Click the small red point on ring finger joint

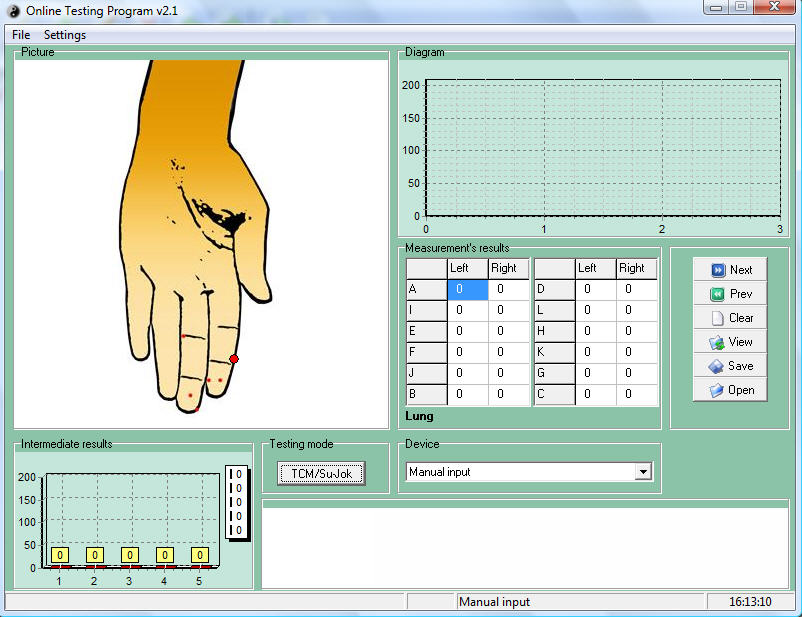click(184, 336)
